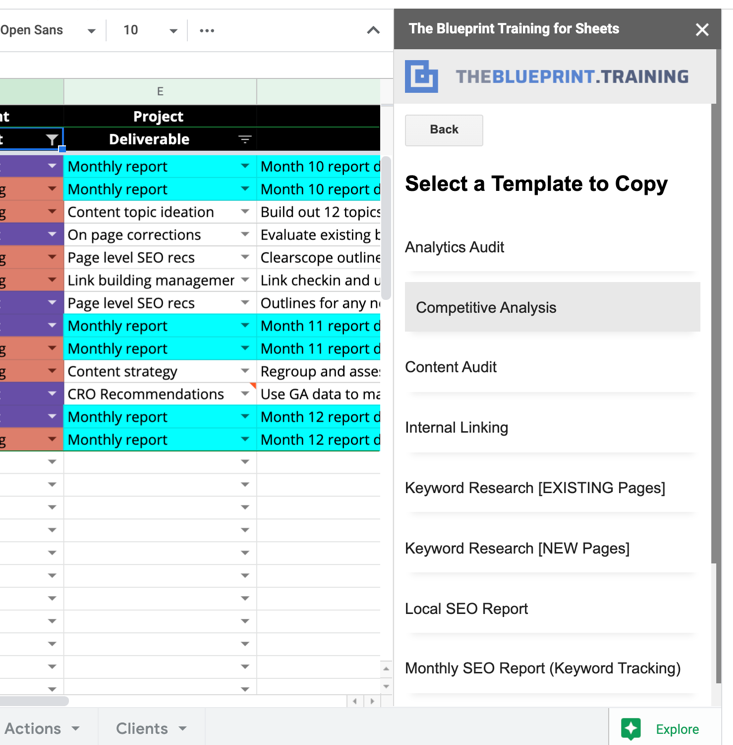This screenshot has height=745, width=733.
Task: Click the scroll down arrow button
Action: pos(386,686)
